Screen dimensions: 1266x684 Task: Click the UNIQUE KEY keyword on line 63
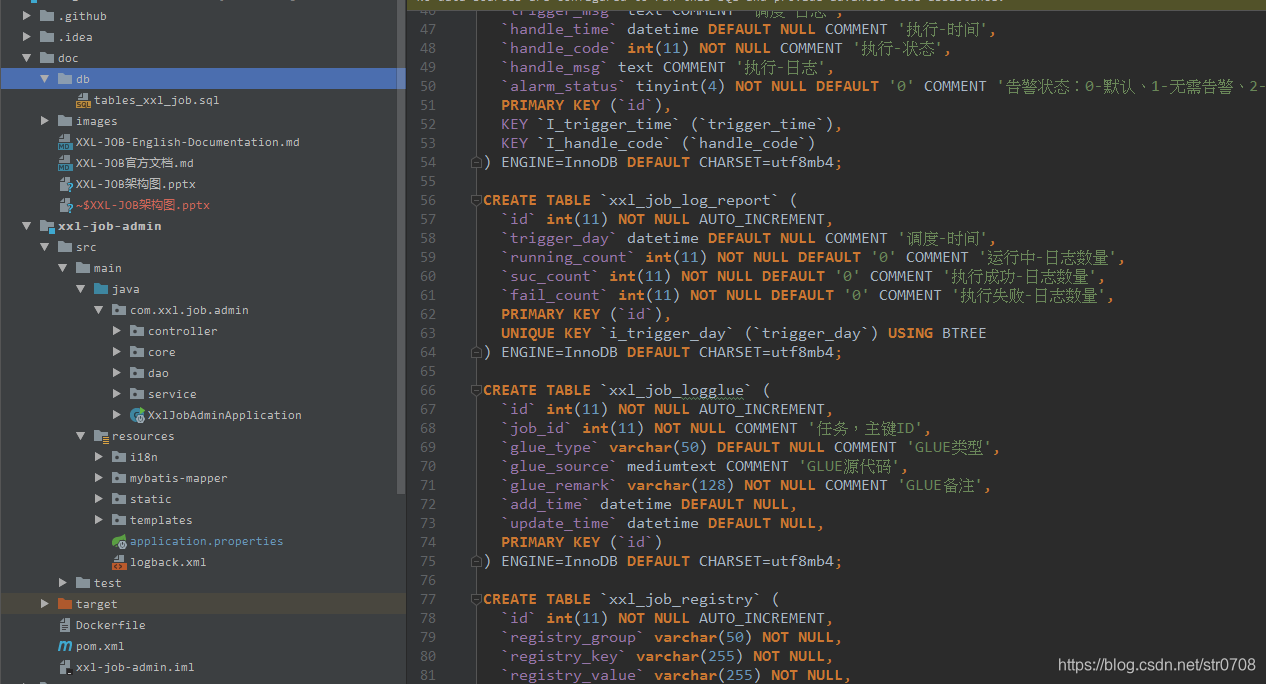546,333
